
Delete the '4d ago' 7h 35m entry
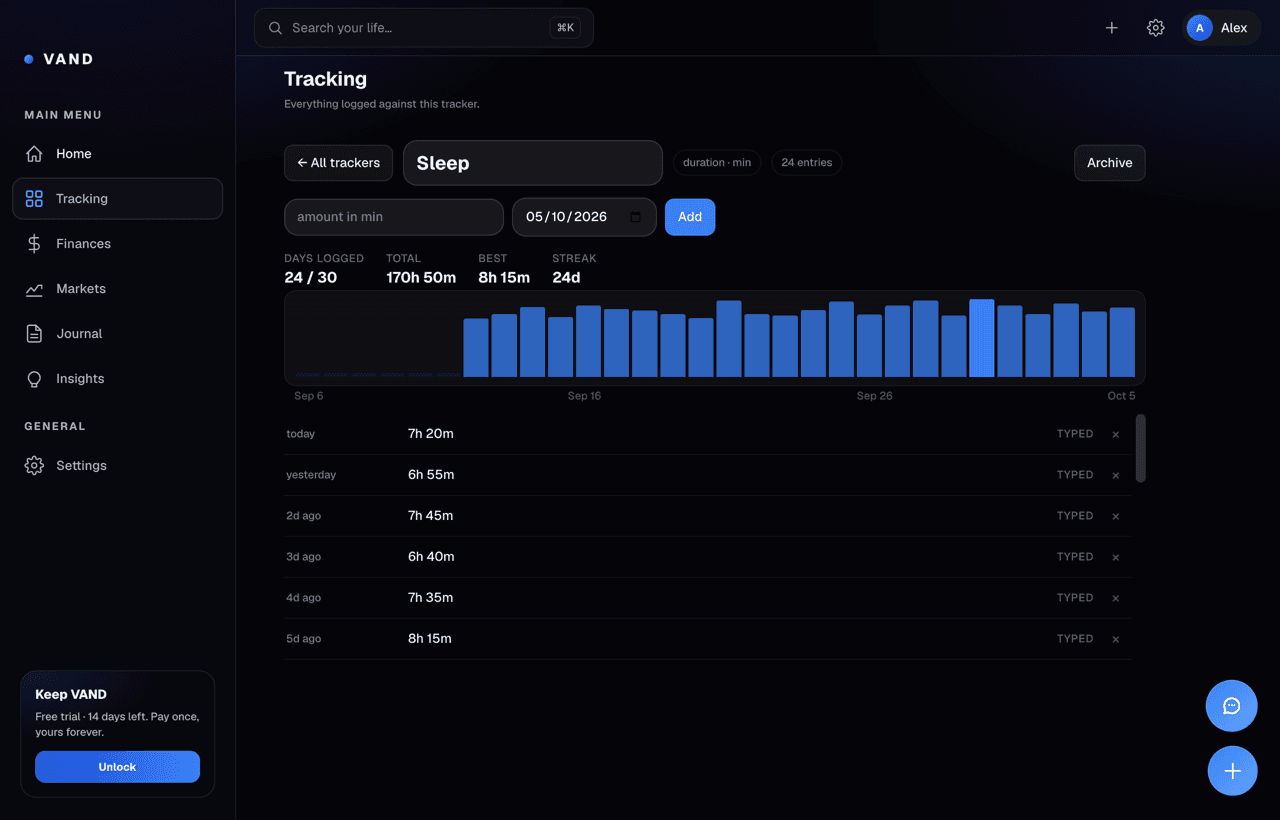(1116, 598)
